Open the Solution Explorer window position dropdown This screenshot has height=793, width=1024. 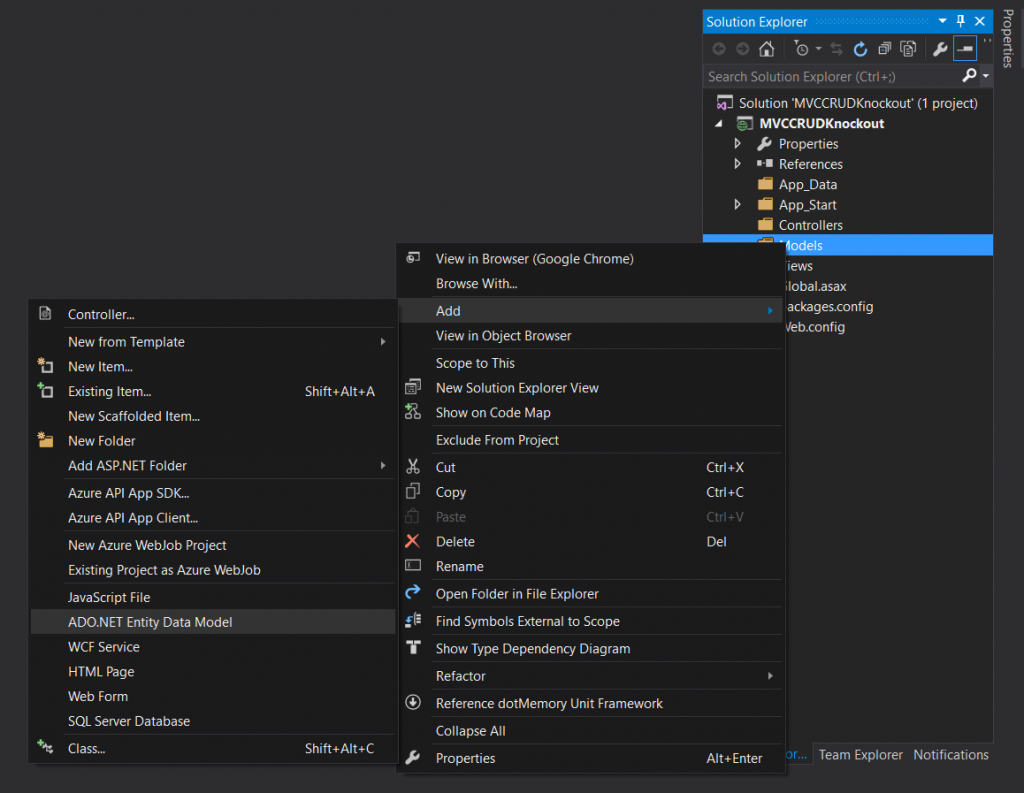(x=942, y=22)
